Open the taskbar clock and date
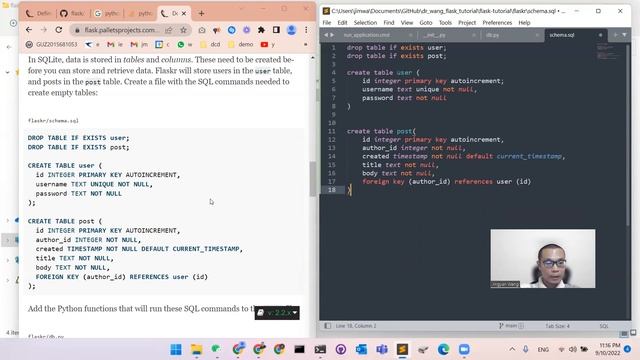 [608, 349]
